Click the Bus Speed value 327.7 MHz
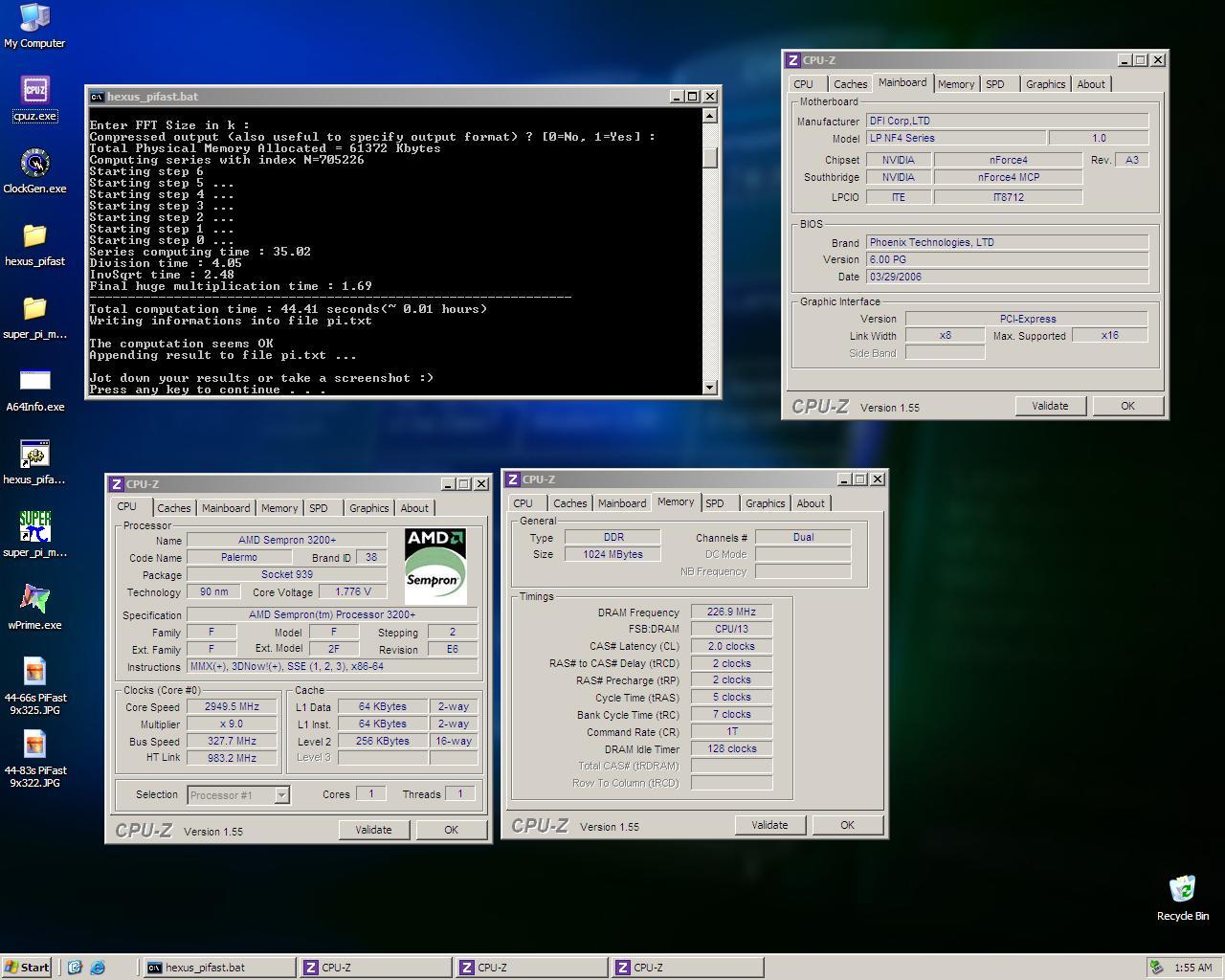The image size is (1225, 980). click(x=232, y=741)
